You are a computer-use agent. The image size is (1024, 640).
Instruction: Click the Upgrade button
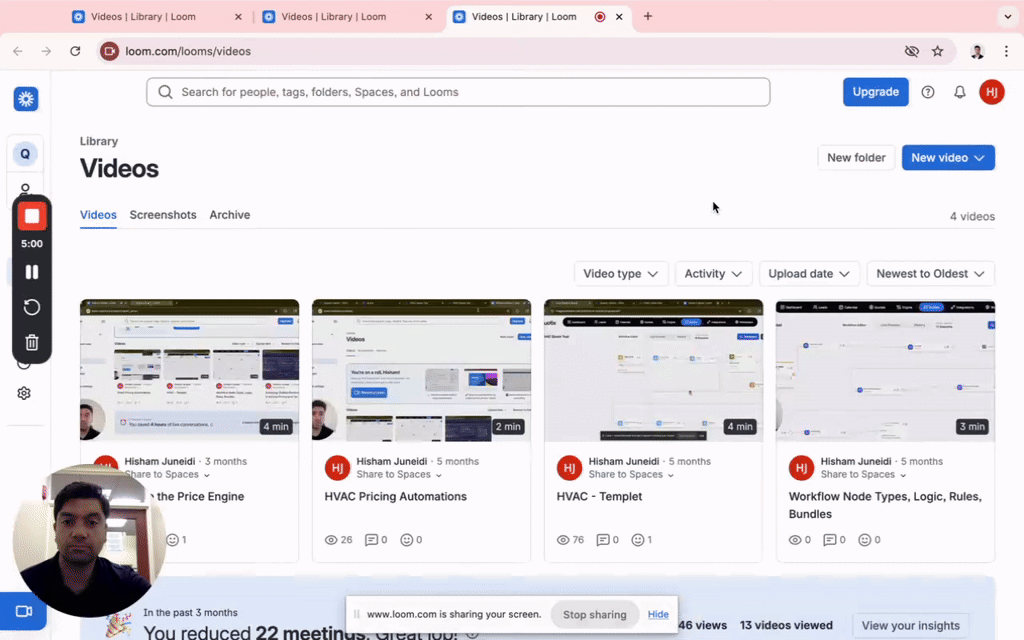click(875, 92)
